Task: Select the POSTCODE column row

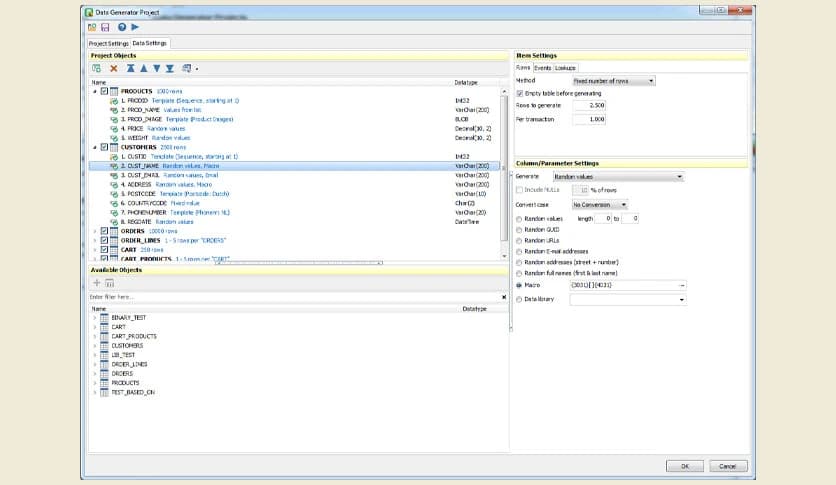Action: (294, 194)
